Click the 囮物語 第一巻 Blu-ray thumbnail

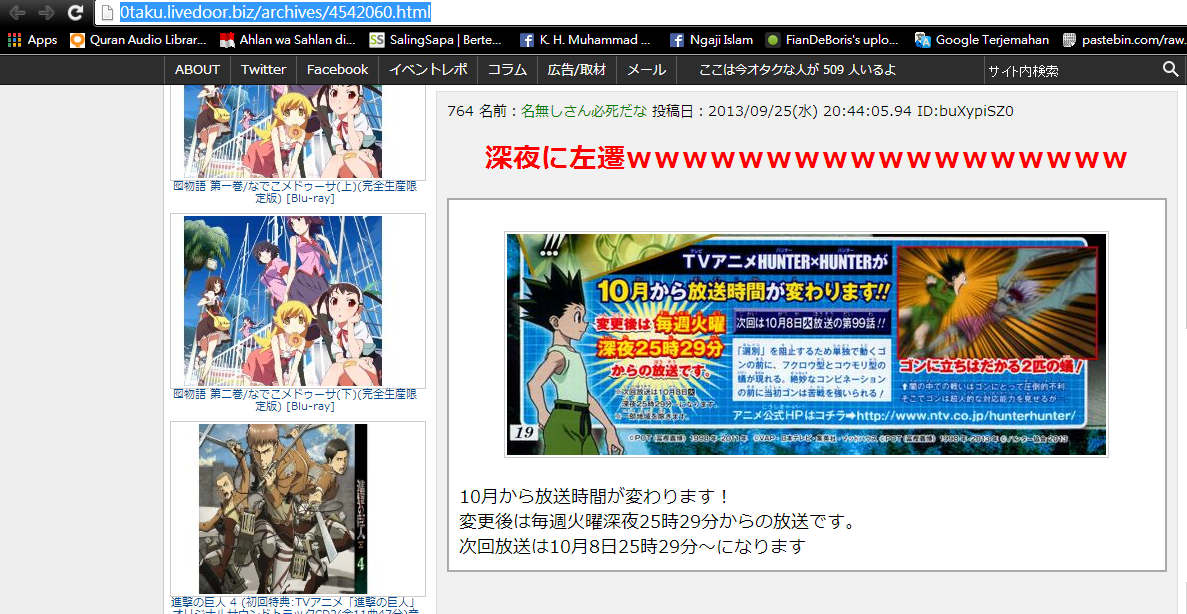282,132
